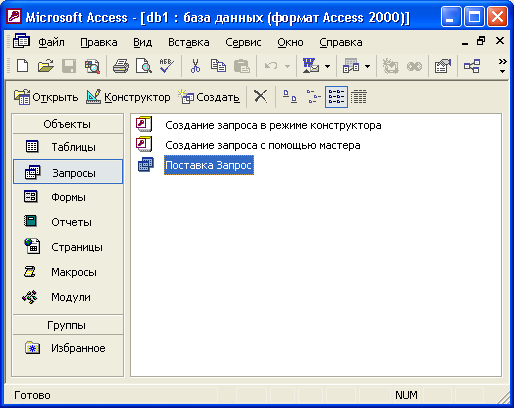Expand the Analyze dropdown arrow
This screenshot has width=514, height=408.
pyautogui.click(x=367, y=66)
